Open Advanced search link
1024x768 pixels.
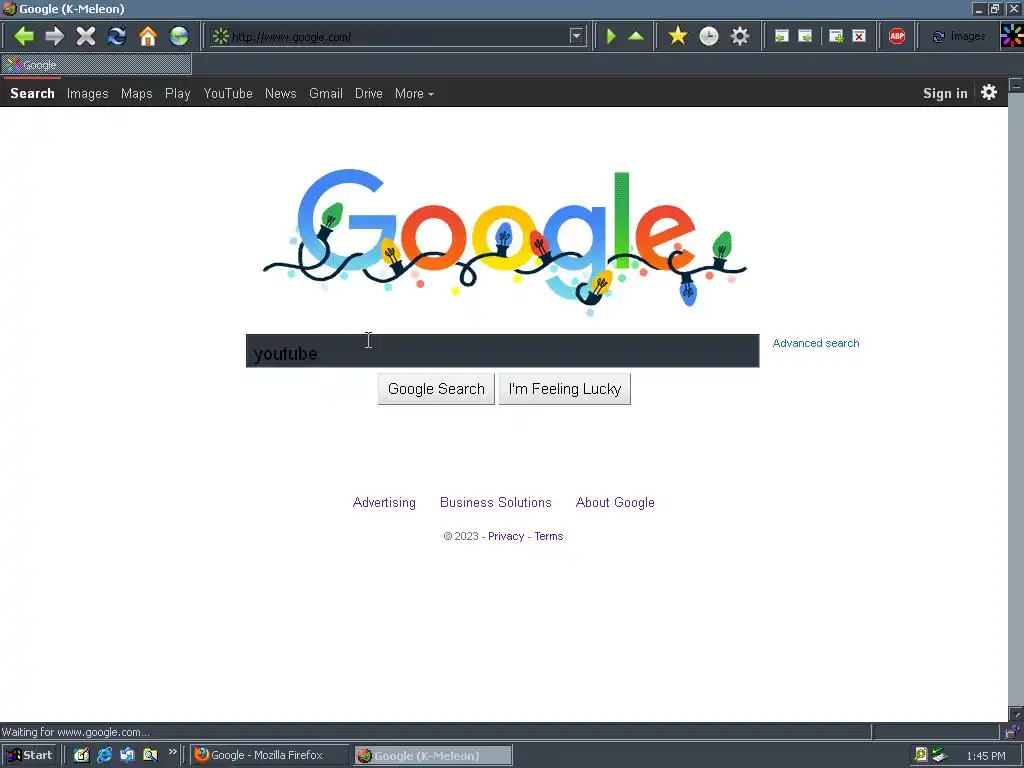816,343
